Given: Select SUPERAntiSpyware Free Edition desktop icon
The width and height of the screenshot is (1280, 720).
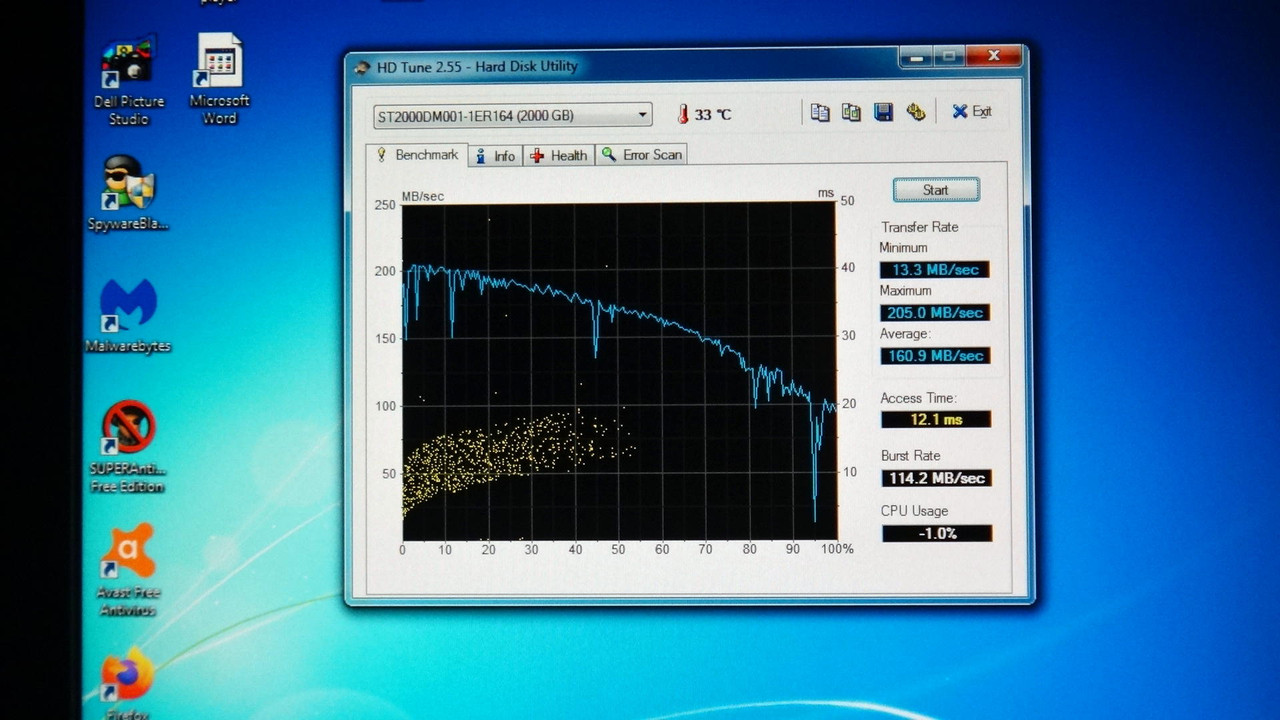Looking at the screenshot, I should coord(127,447).
